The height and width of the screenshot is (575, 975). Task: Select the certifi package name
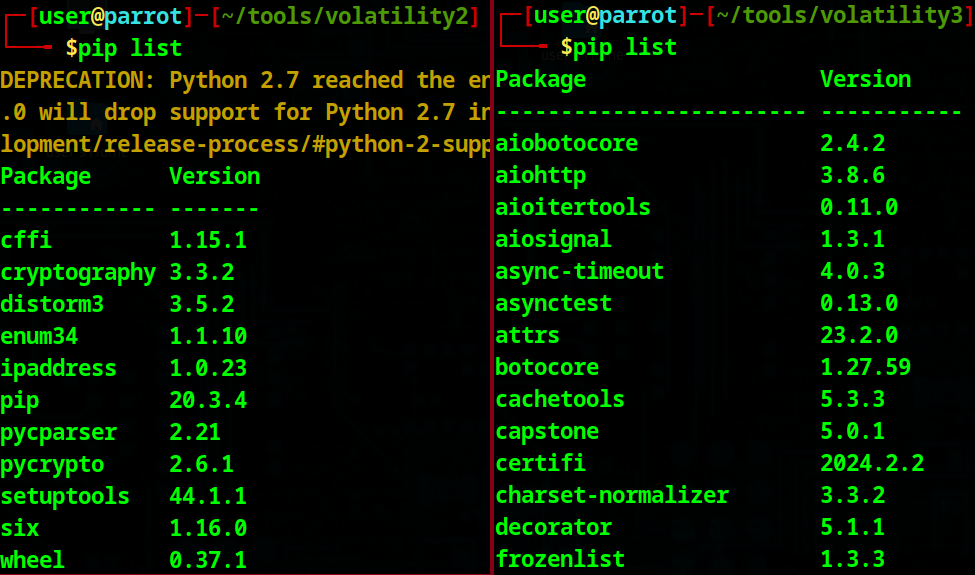click(x=540, y=464)
